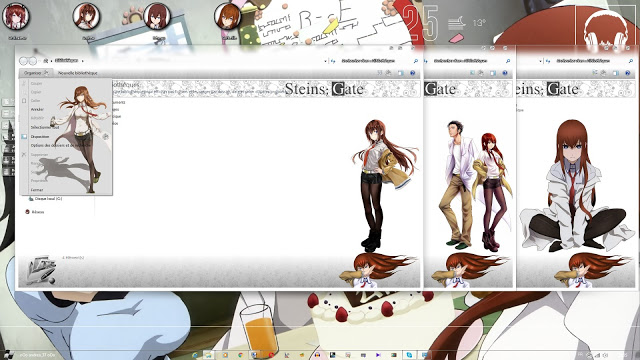The width and height of the screenshot is (640, 360).
Task: Click the volume icon in the system tray
Action: point(606,356)
